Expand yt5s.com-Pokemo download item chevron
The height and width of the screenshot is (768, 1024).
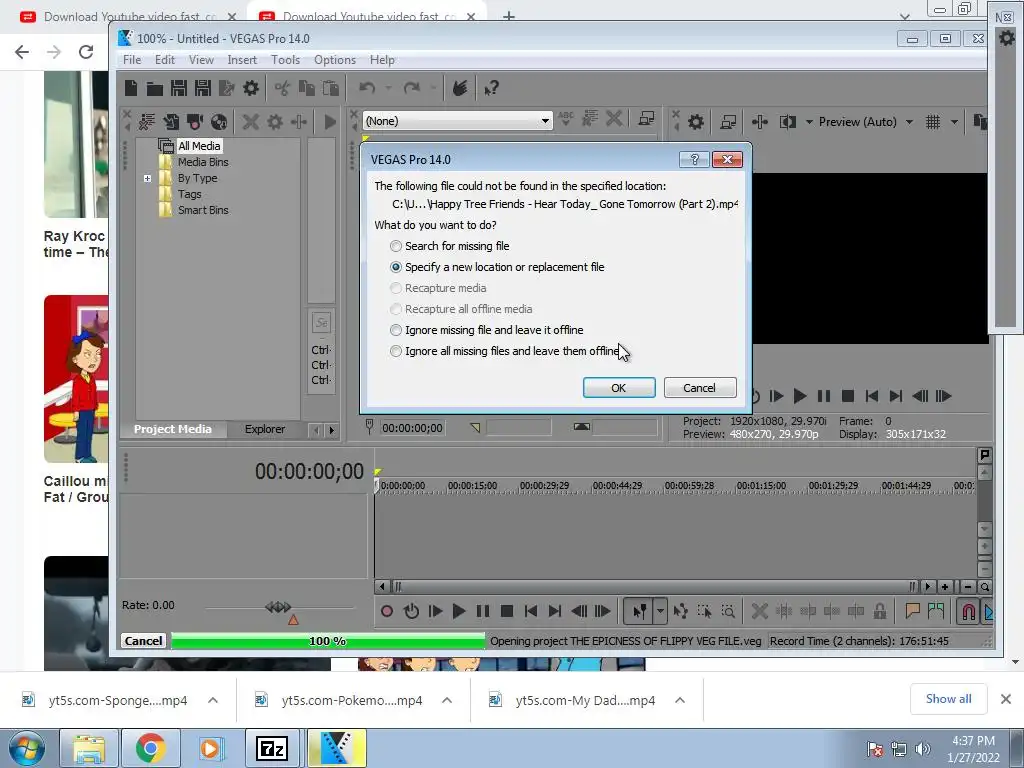(447, 700)
